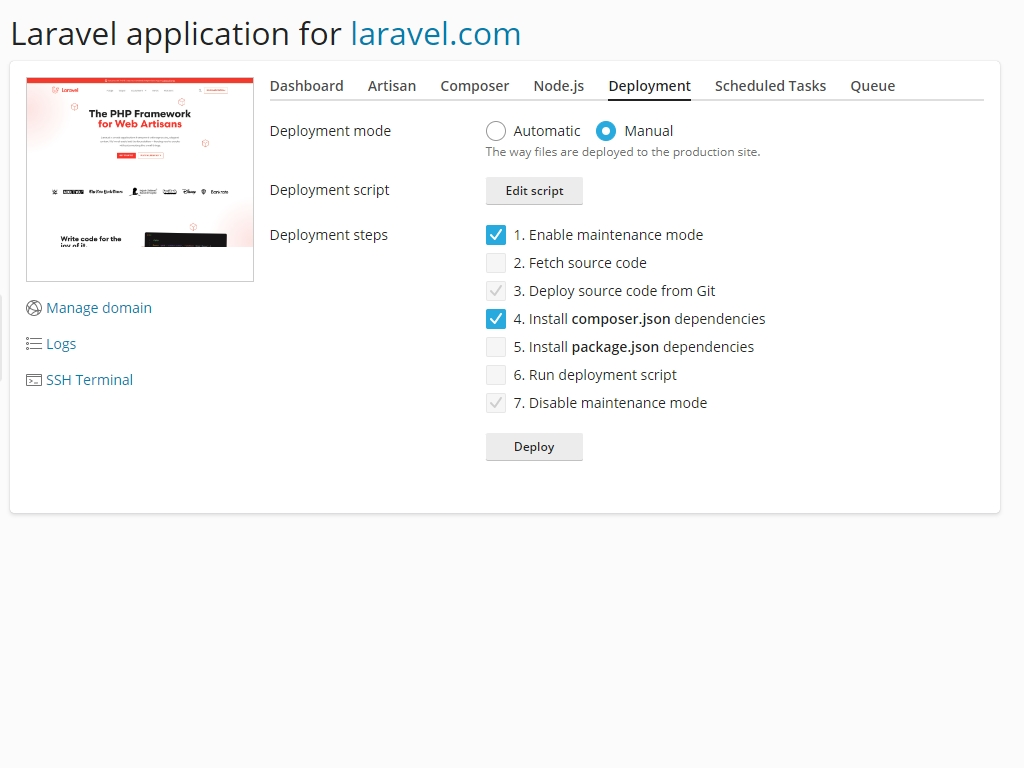Open the Artisan tab
Image resolution: width=1024 pixels, height=768 pixels.
point(391,86)
